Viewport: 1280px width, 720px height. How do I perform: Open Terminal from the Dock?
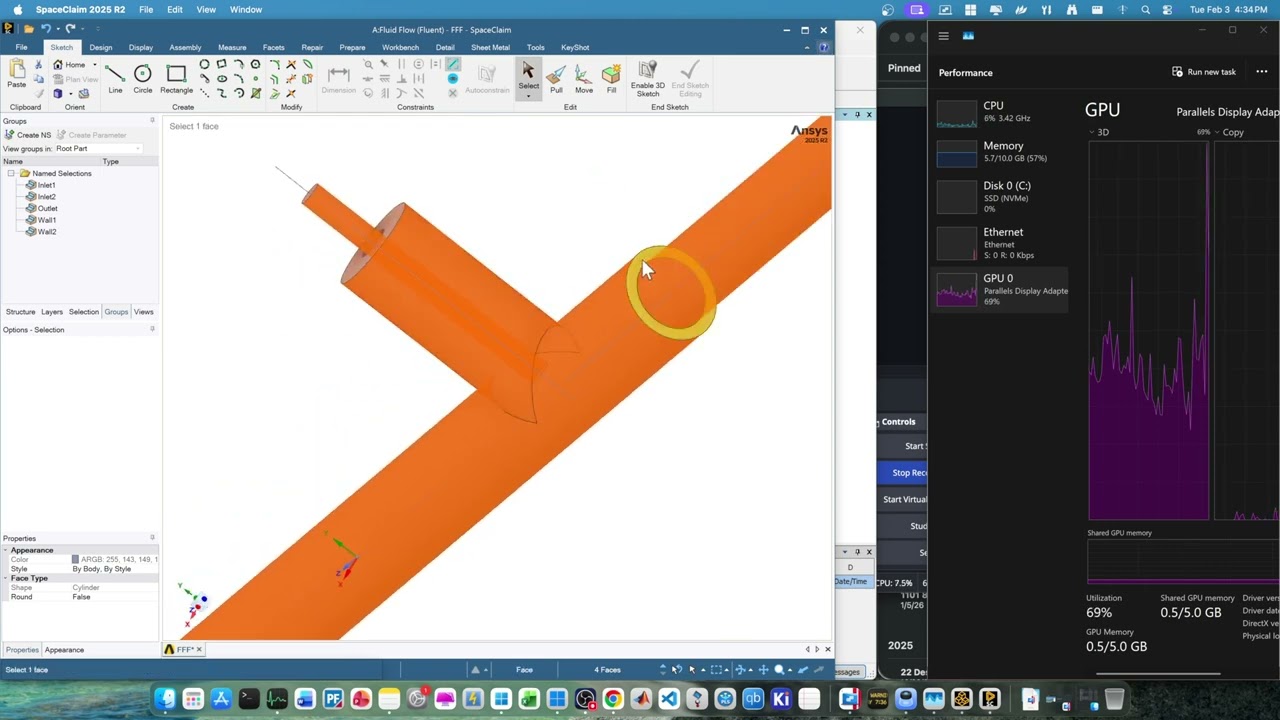point(249,699)
